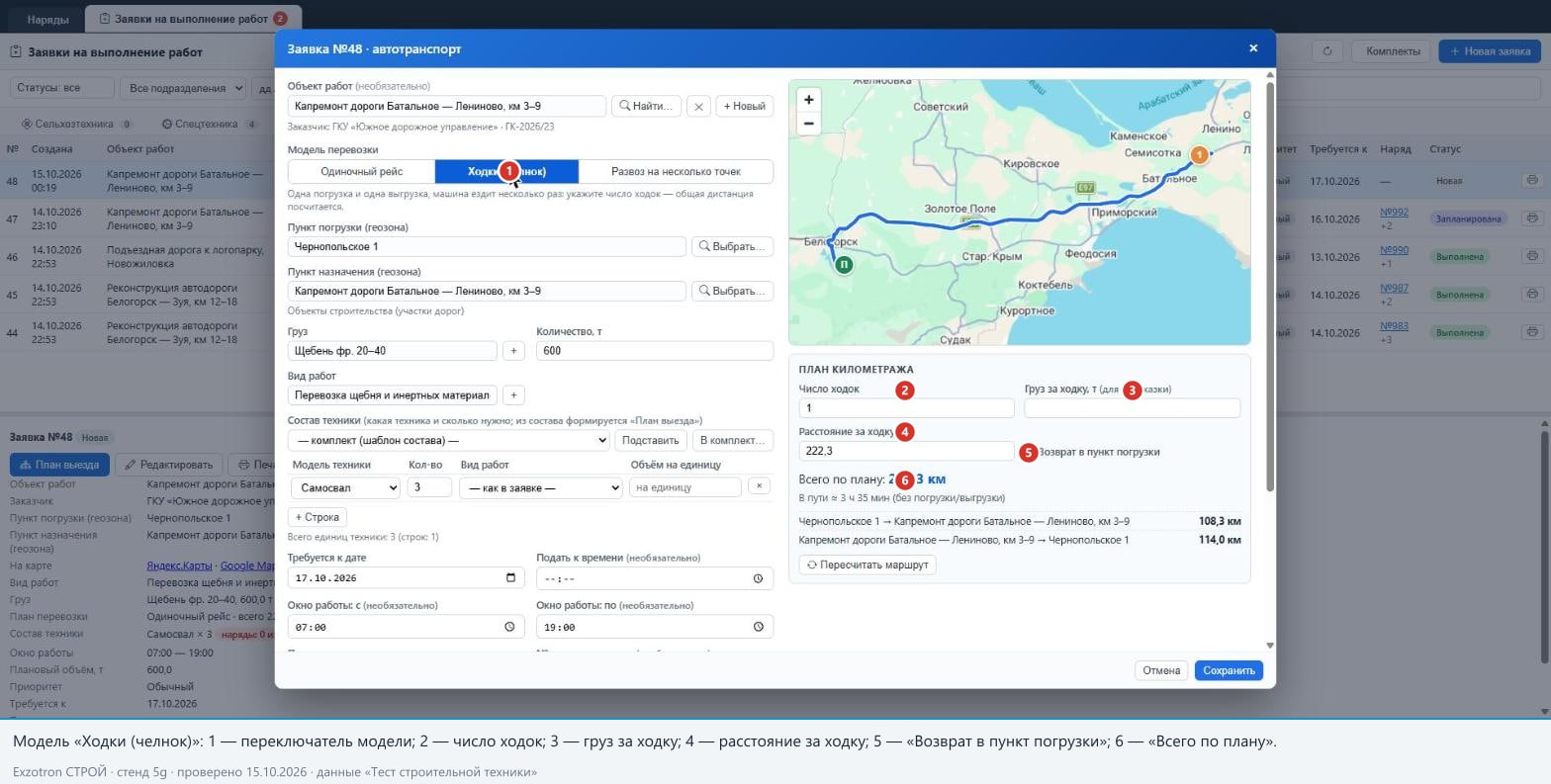Open order link №992
Image resolution: width=1551 pixels, height=784 pixels.
click(1394, 213)
